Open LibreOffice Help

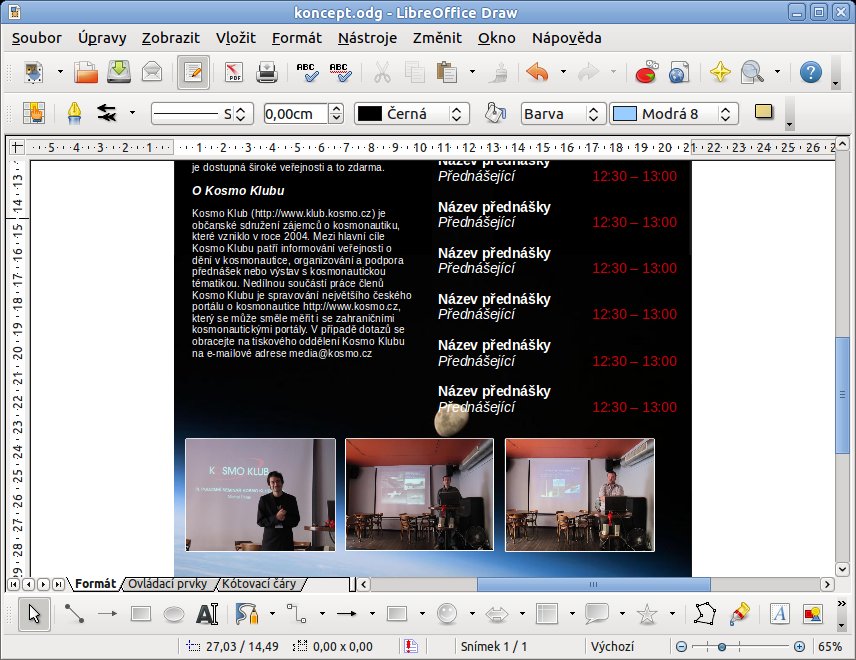[x=811, y=72]
